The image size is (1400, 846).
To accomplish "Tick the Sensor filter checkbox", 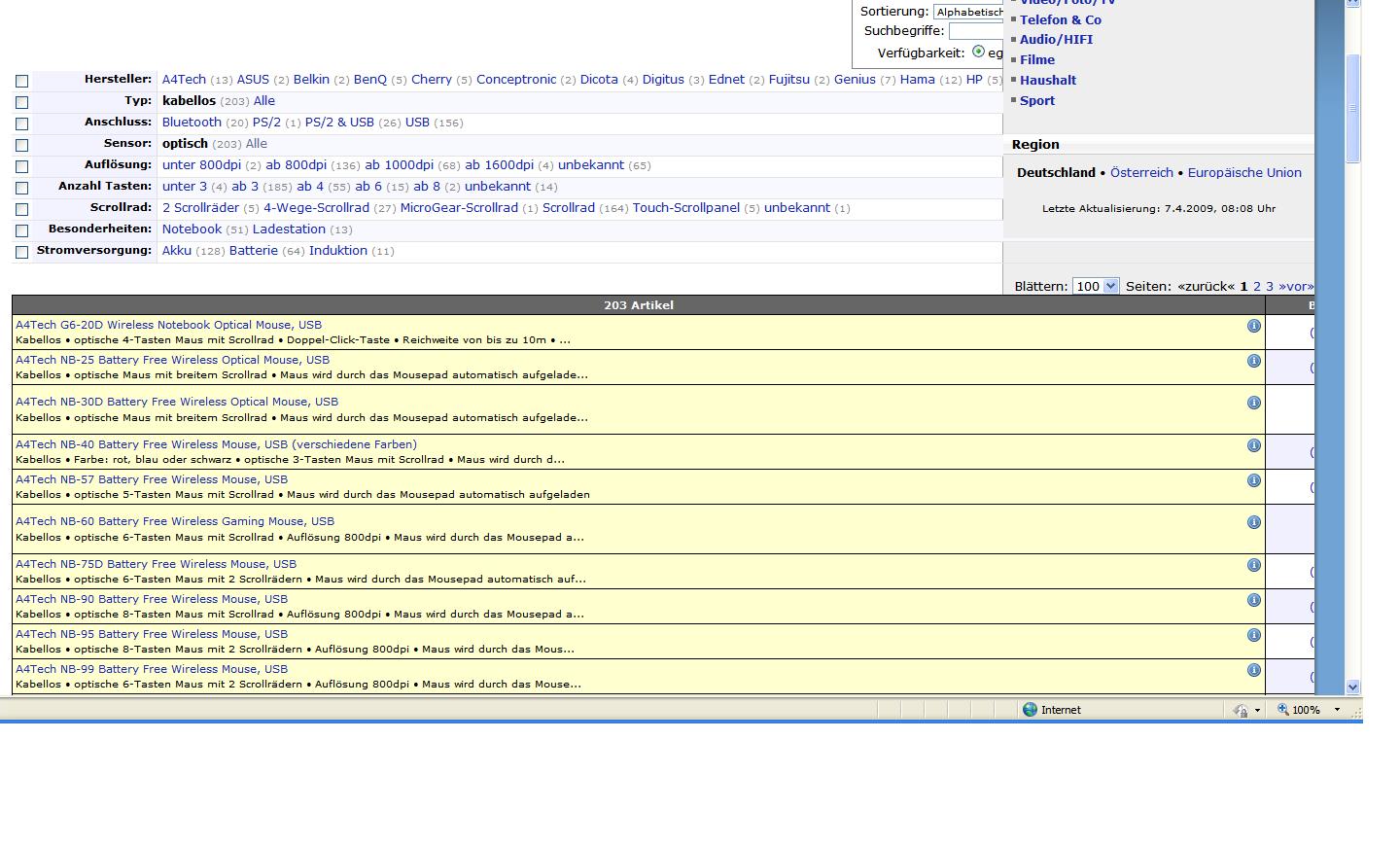I will 21,145.
